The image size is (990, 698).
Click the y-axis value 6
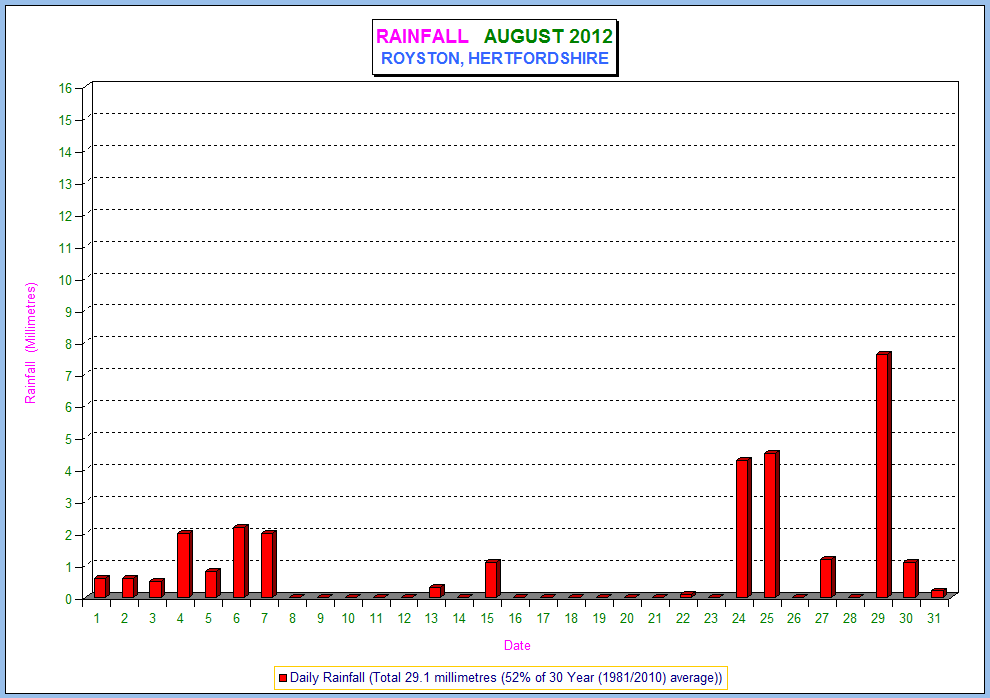pyautogui.click(x=69, y=408)
